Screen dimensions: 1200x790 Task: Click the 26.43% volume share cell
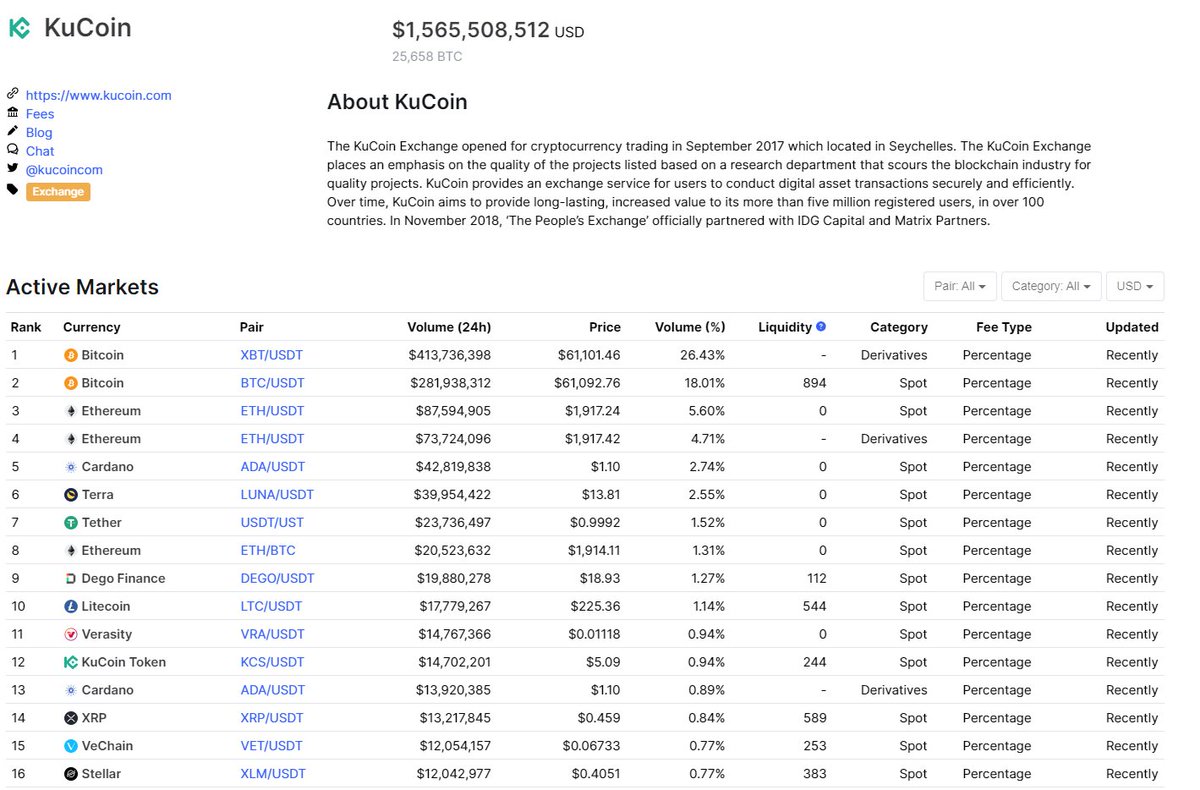pyautogui.click(x=703, y=355)
